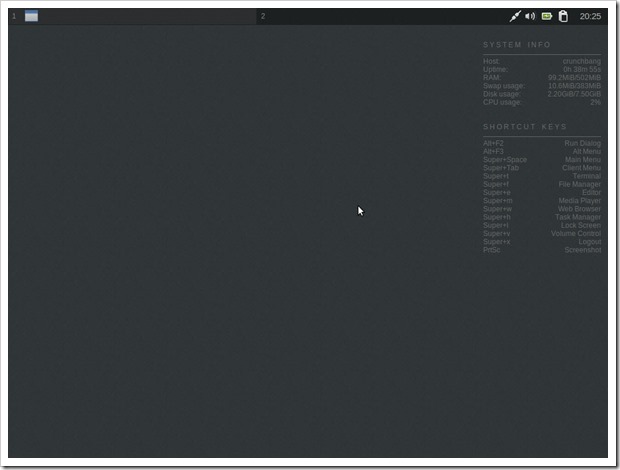The height and width of the screenshot is (470, 620).
Task: Click the Screenshot shortcut label
Action: (582, 250)
